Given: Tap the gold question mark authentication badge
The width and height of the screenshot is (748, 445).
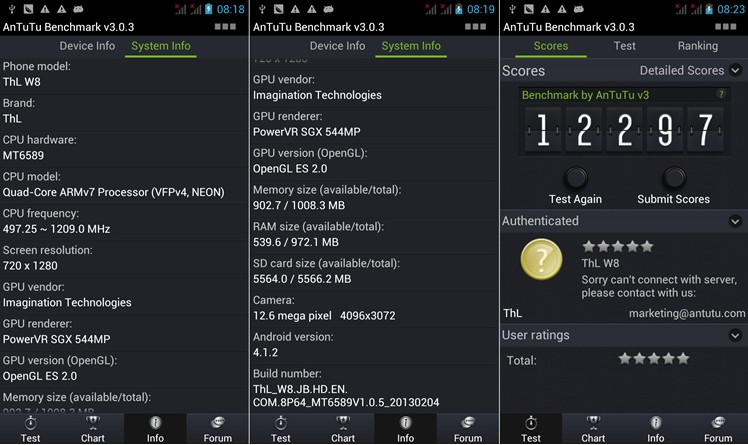Looking at the screenshot, I should click(541, 259).
